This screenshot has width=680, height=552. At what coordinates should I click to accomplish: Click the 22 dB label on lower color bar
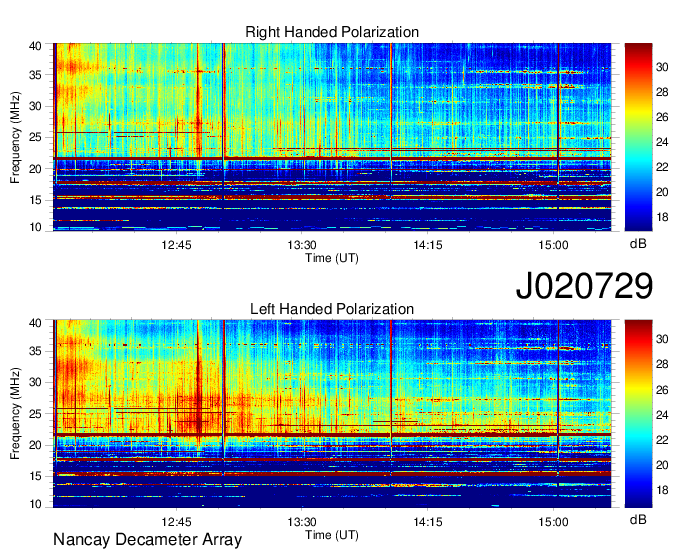(x=662, y=441)
